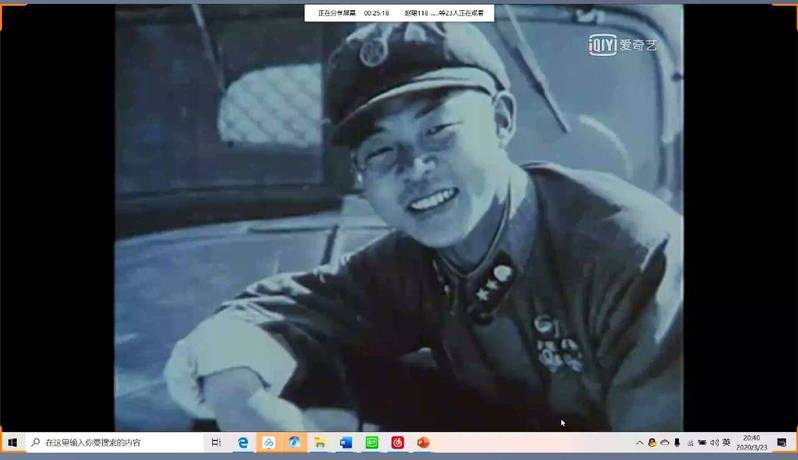Expand the hidden system tray icons
The height and width of the screenshot is (460, 798).
coord(640,442)
